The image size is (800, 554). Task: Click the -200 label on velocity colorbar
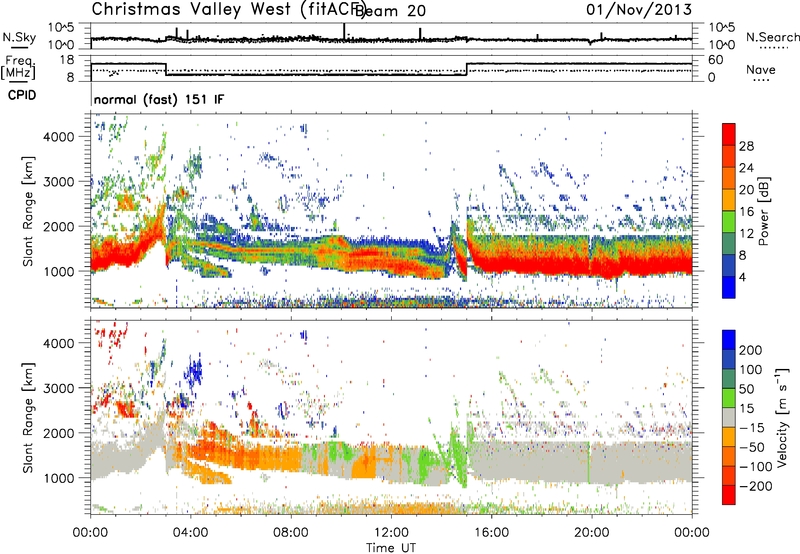point(756,486)
